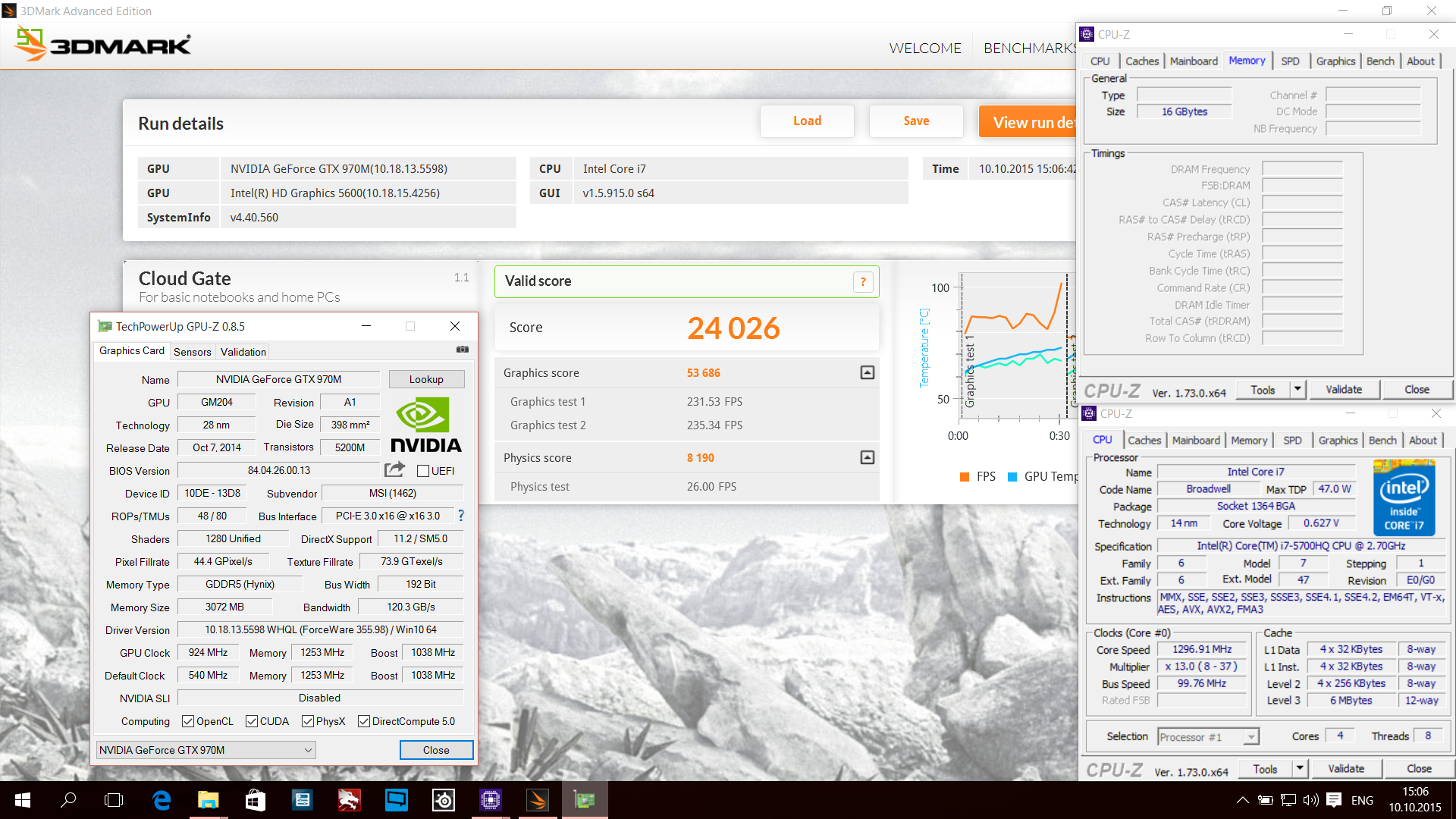Open Tools dropdown arrow in lower CPU-Z
The height and width of the screenshot is (819, 1456).
(x=1300, y=768)
